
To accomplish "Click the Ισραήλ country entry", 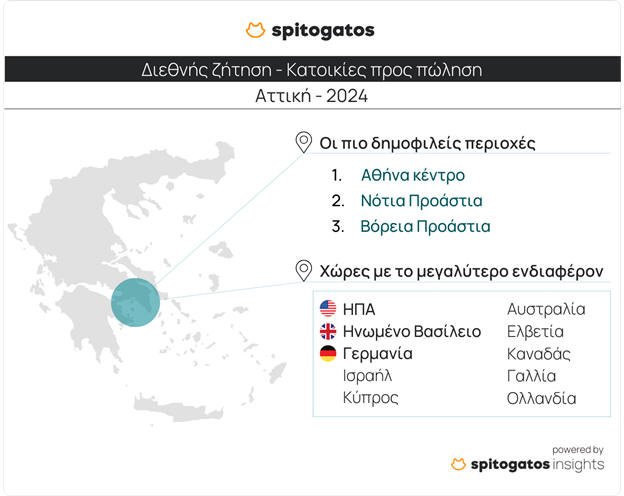I will pos(367,376).
